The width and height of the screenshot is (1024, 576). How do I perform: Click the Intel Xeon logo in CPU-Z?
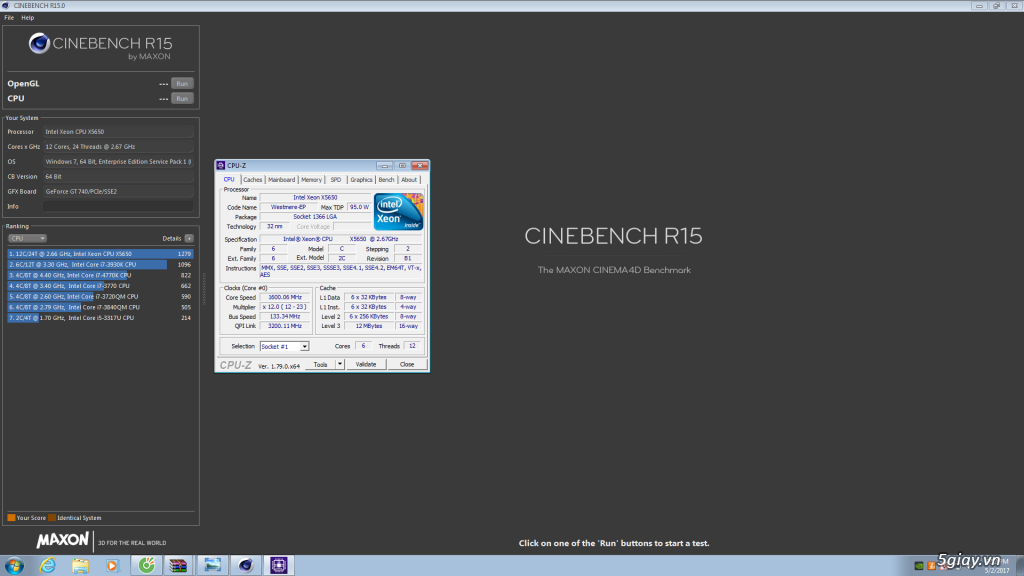398,212
